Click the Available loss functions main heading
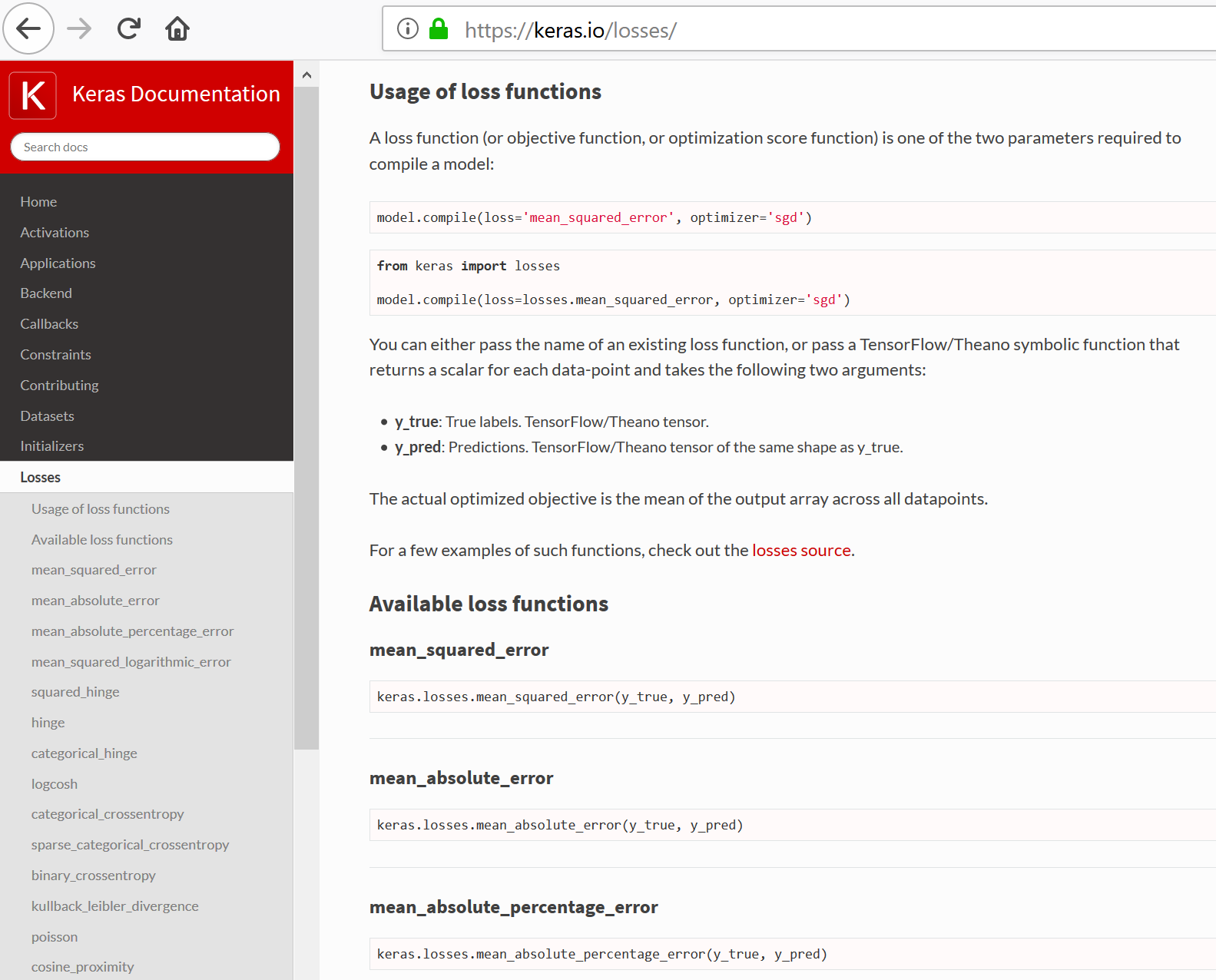 coord(489,604)
